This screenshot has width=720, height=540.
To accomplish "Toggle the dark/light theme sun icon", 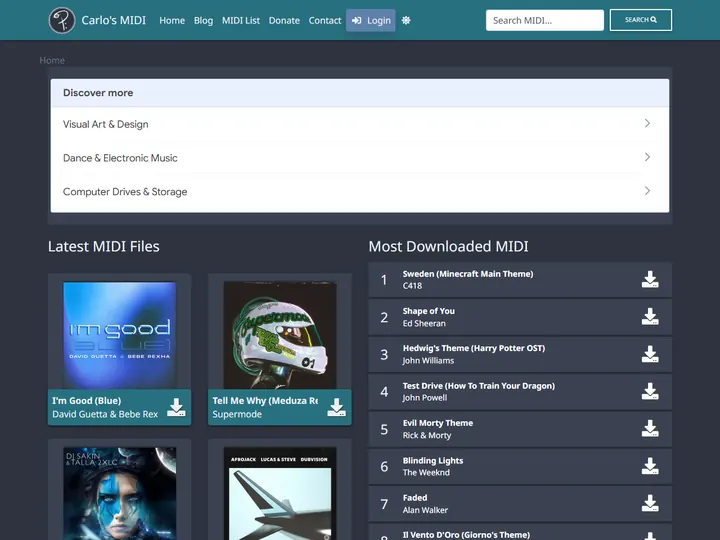I will (x=406, y=20).
